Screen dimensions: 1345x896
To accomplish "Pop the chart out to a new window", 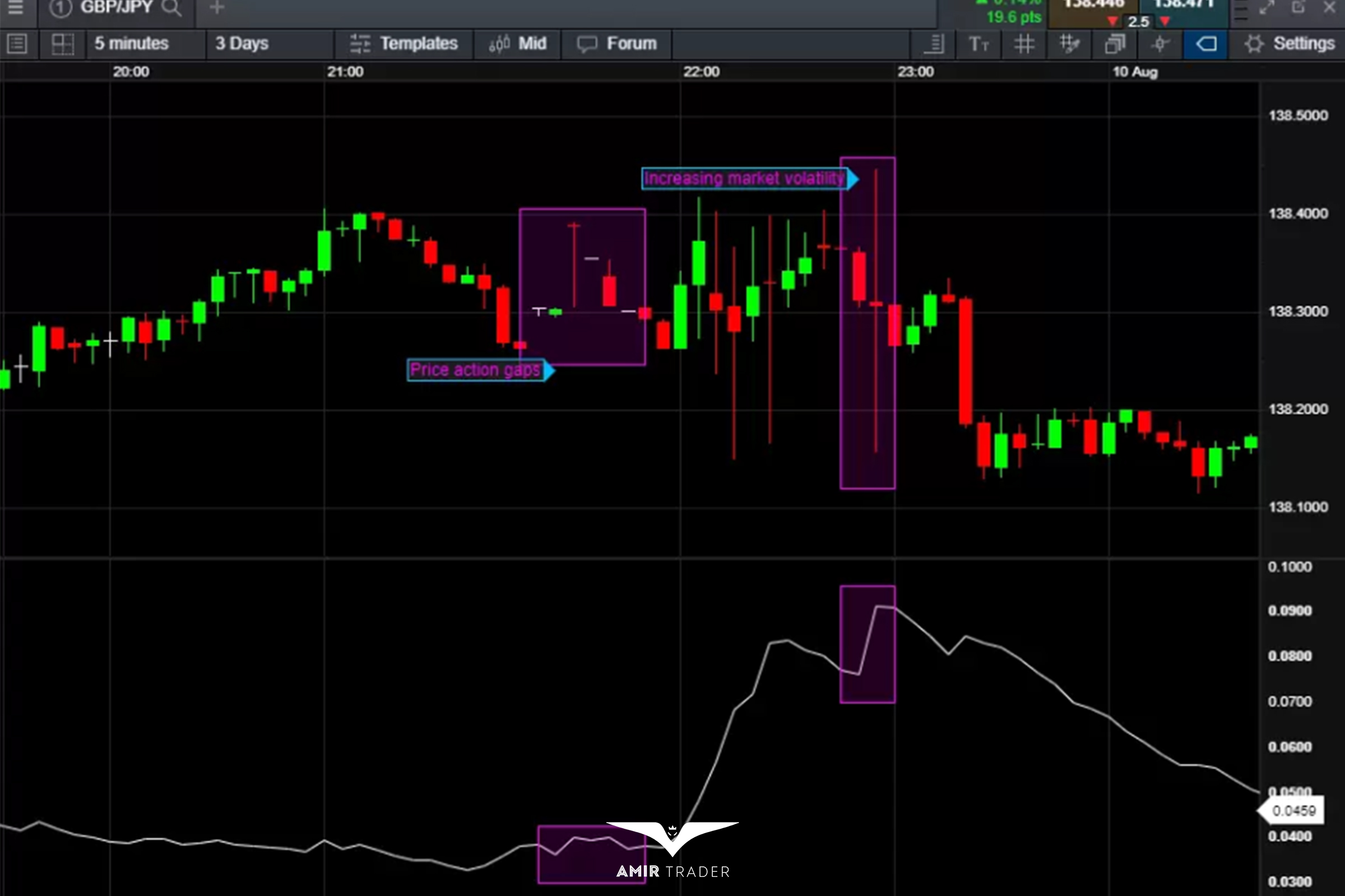I will click(x=1298, y=7).
